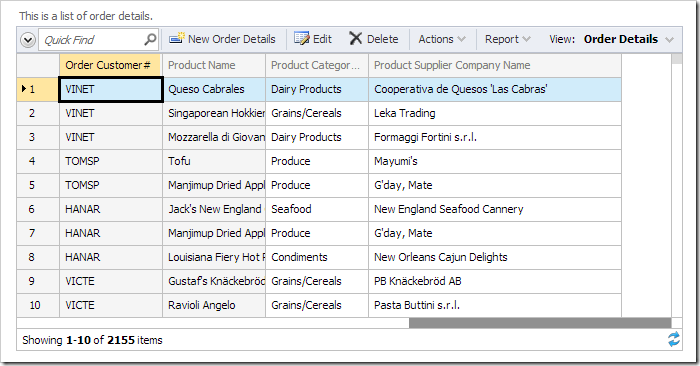This screenshot has height=366, width=700.
Task: Click the VICTE cell in row 9
Action: [111, 281]
